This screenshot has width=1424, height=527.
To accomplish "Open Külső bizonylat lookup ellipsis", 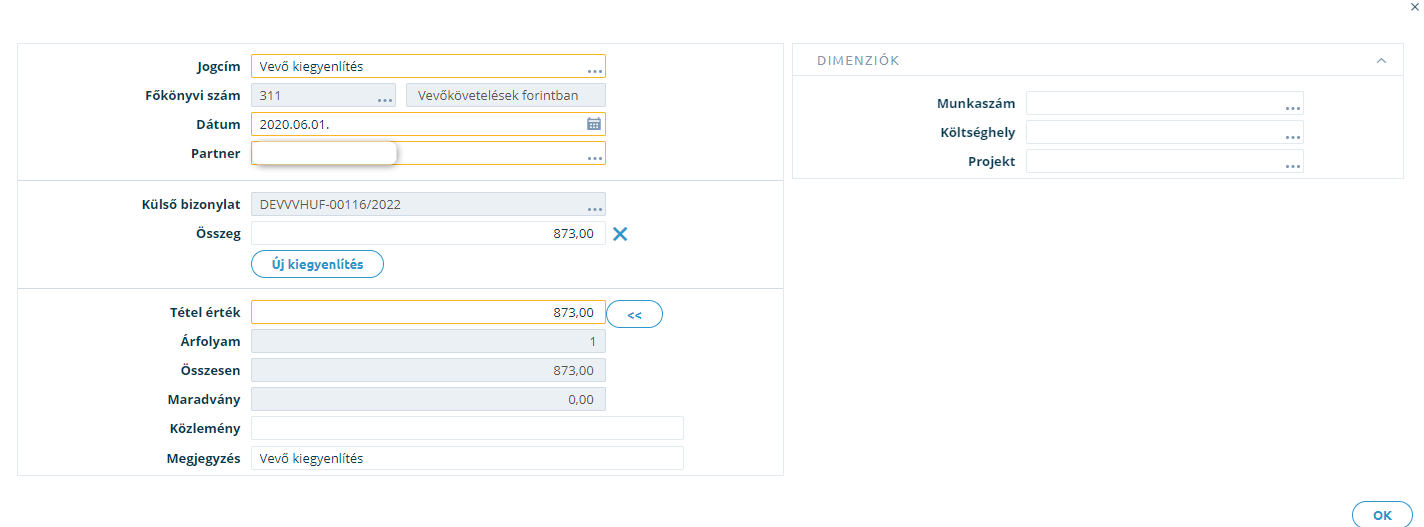I will (x=595, y=208).
